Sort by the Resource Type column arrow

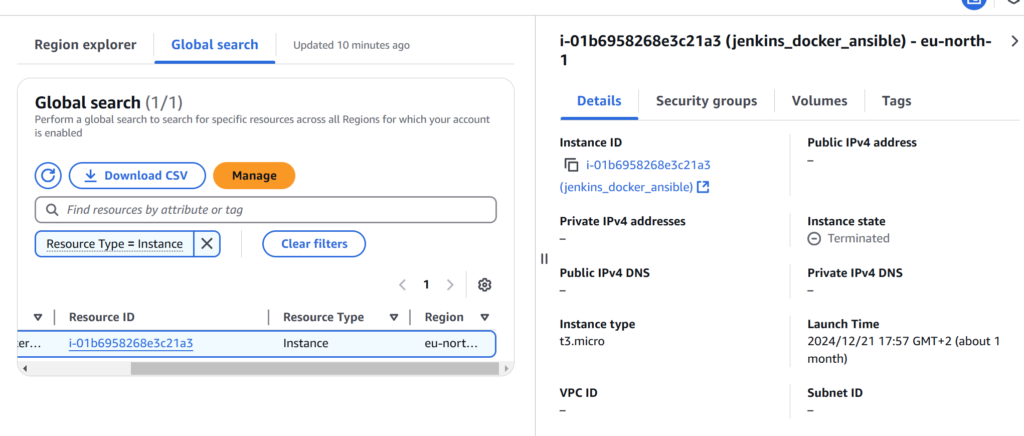(x=394, y=317)
